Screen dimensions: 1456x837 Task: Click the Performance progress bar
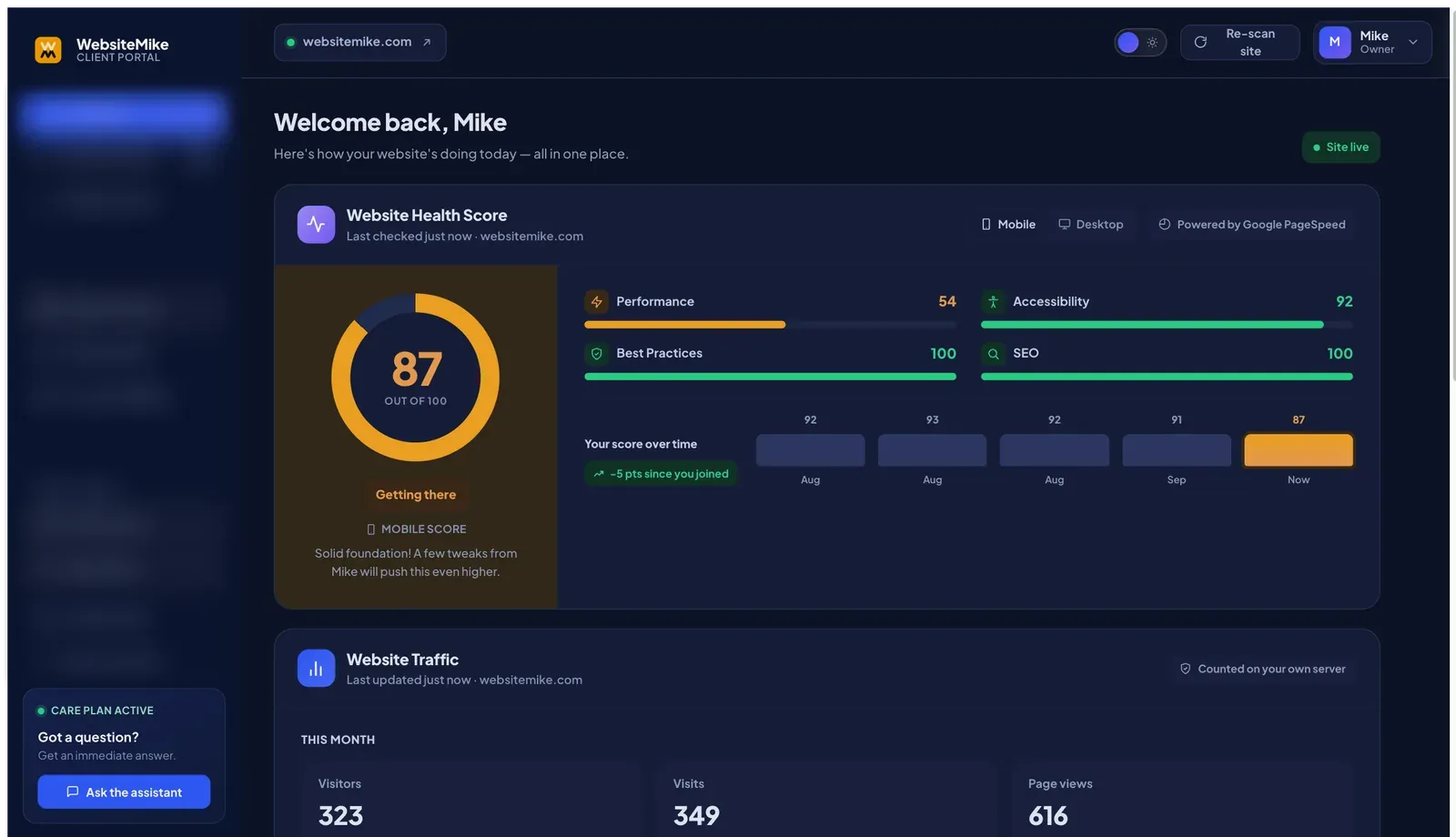click(770, 325)
